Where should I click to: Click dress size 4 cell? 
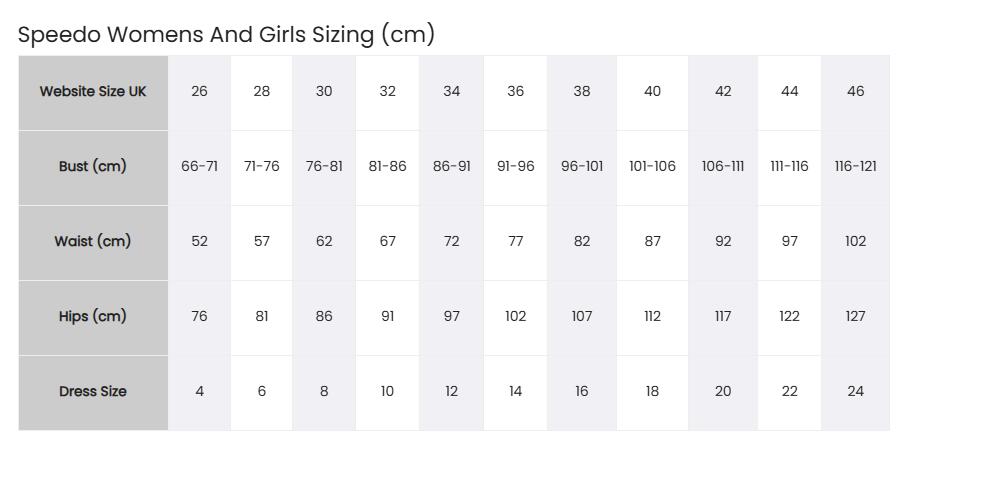click(x=199, y=391)
